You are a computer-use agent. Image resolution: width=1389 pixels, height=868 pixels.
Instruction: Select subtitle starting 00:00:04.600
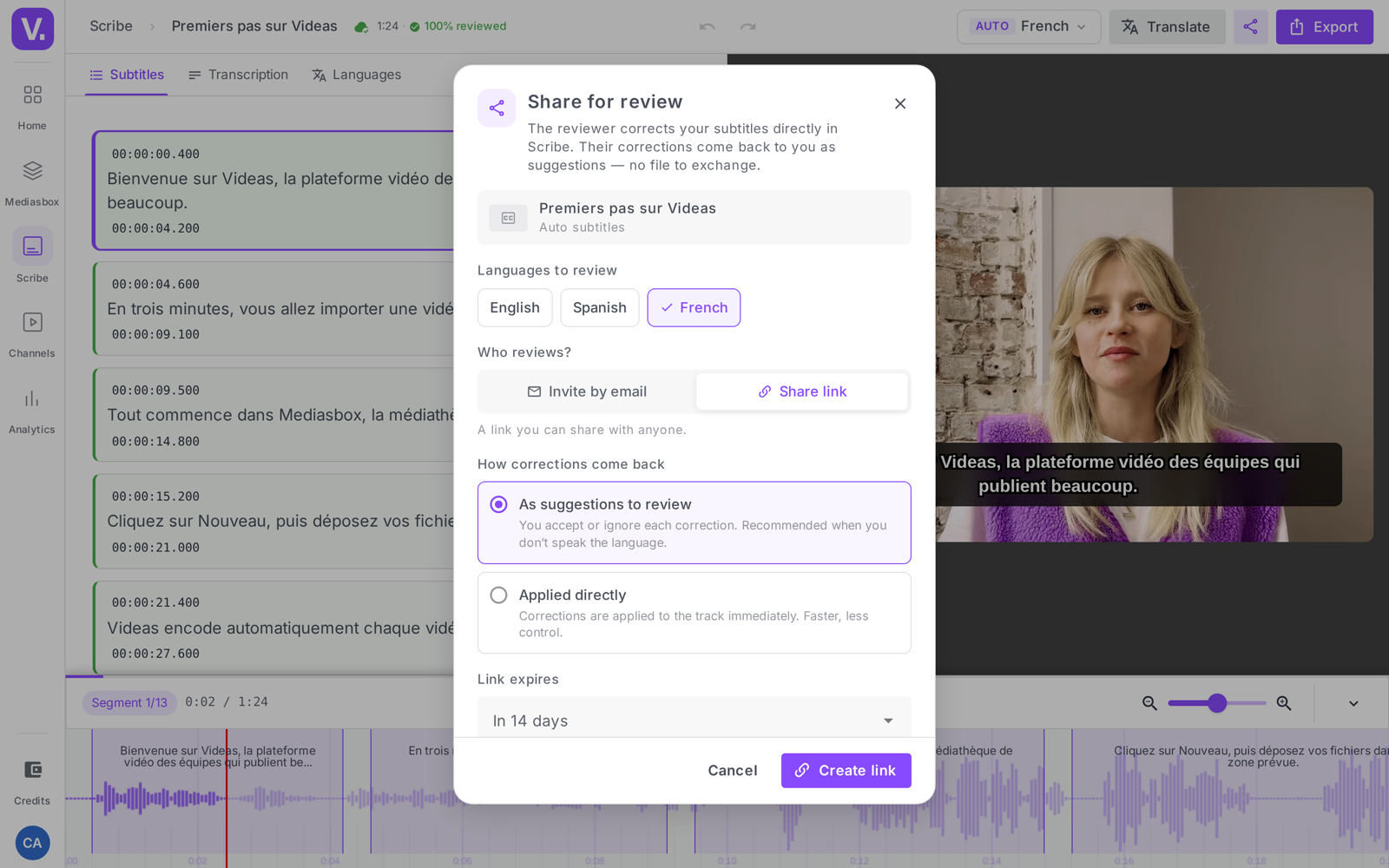273,309
